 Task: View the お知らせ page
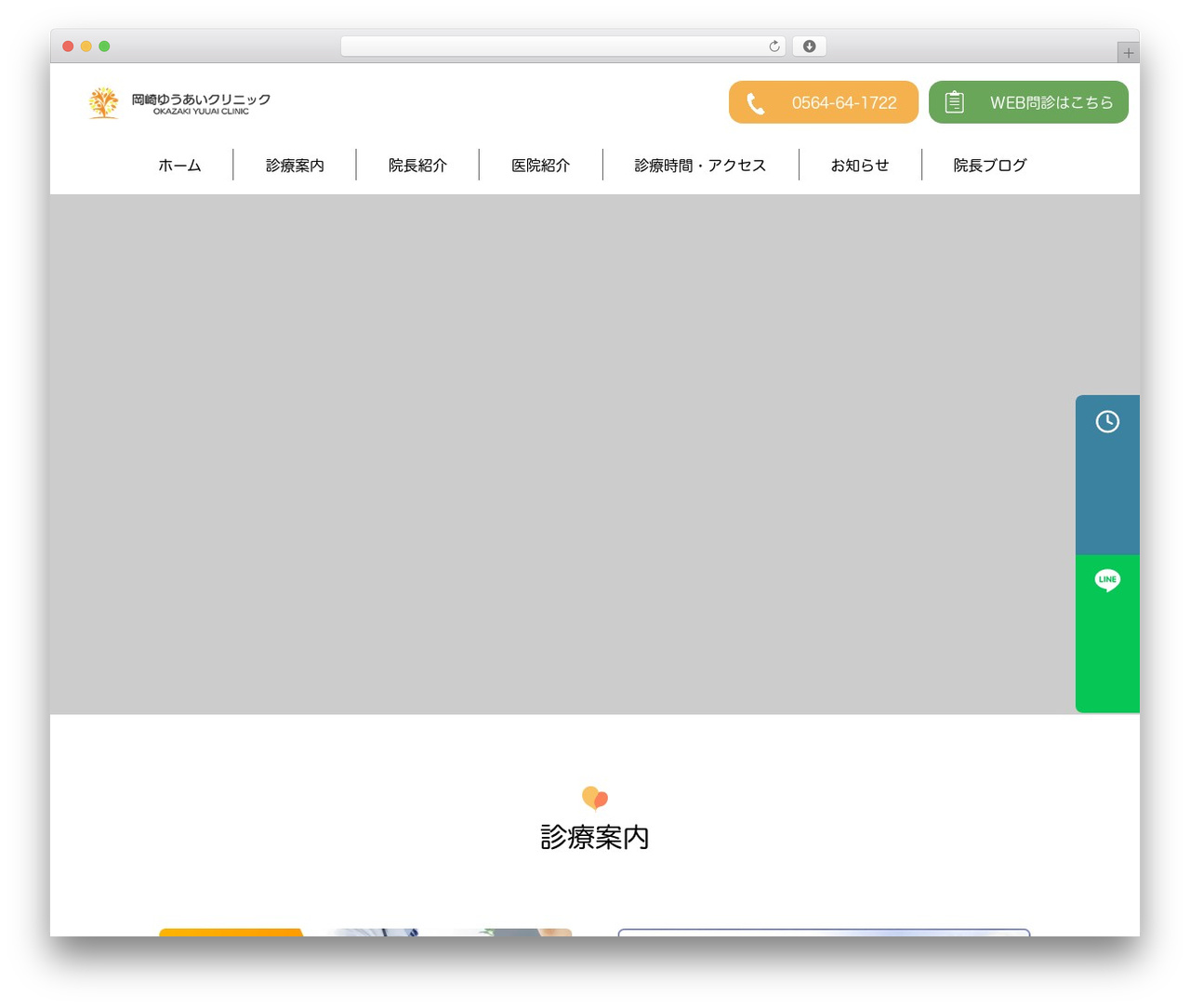pos(860,166)
